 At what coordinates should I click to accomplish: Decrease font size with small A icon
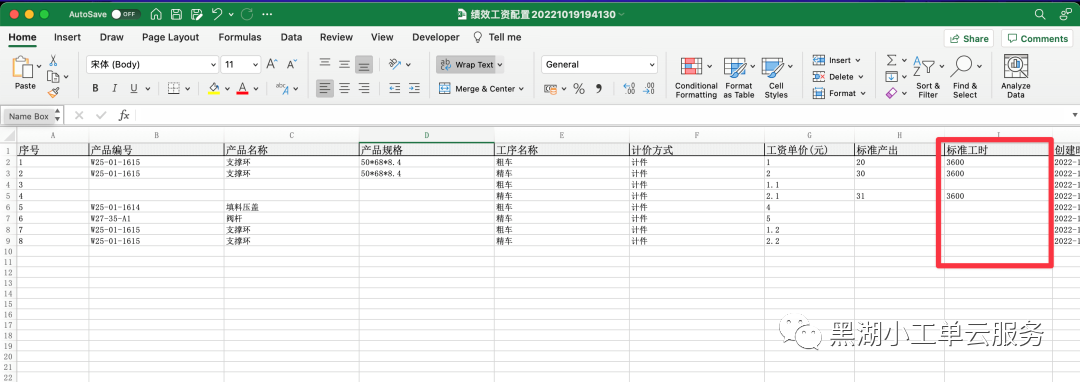(x=291, y=65)
